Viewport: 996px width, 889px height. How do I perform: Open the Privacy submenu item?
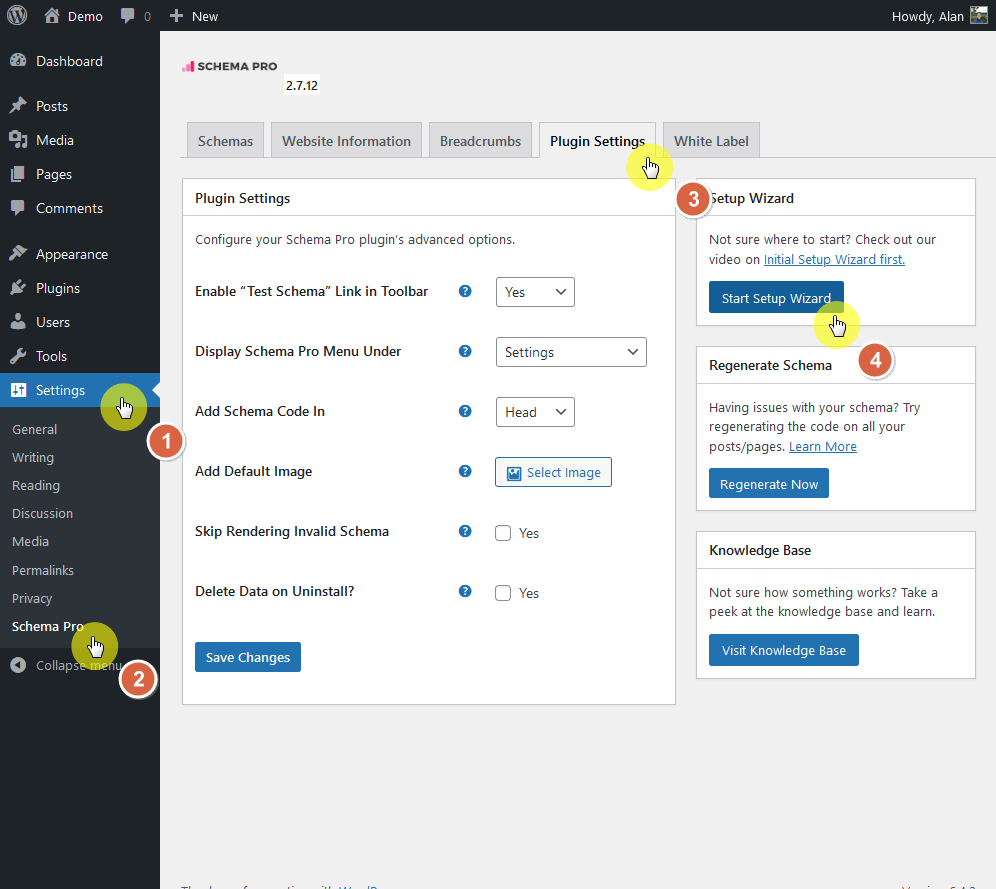(32, 598)
